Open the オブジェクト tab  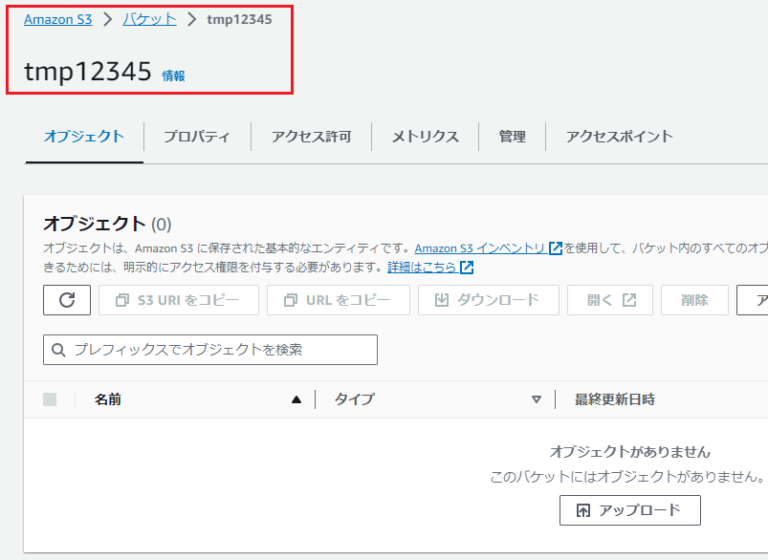tap(84, 136)
